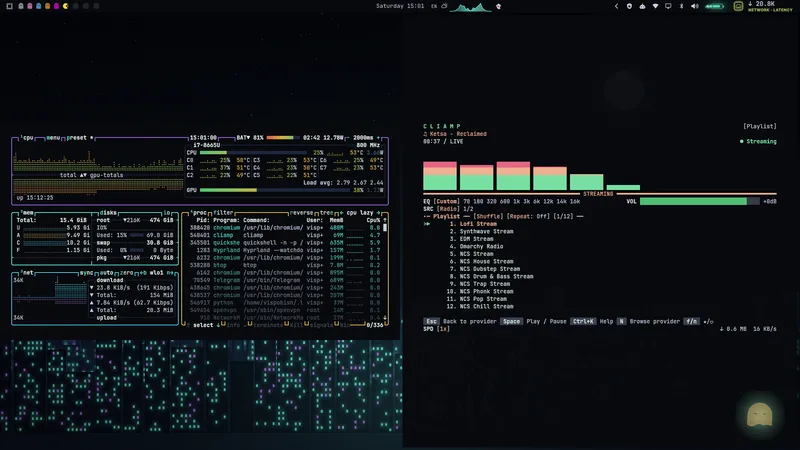Image resolution: width=800 pixels, height=450 pixels.
Task: Click the ghost widget at bottom right
Action: [x=759, y=414]
